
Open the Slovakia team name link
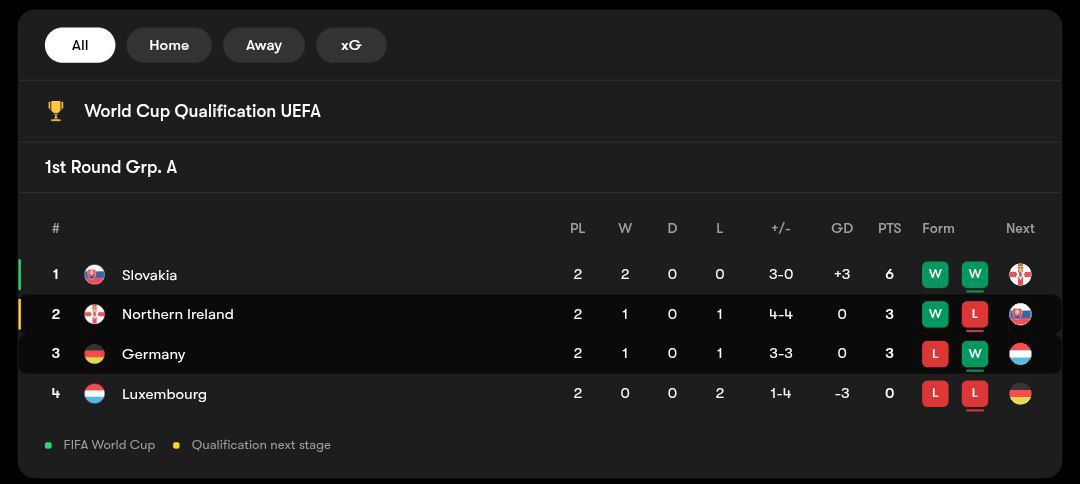pyautogui.click(x=149, y=275)
